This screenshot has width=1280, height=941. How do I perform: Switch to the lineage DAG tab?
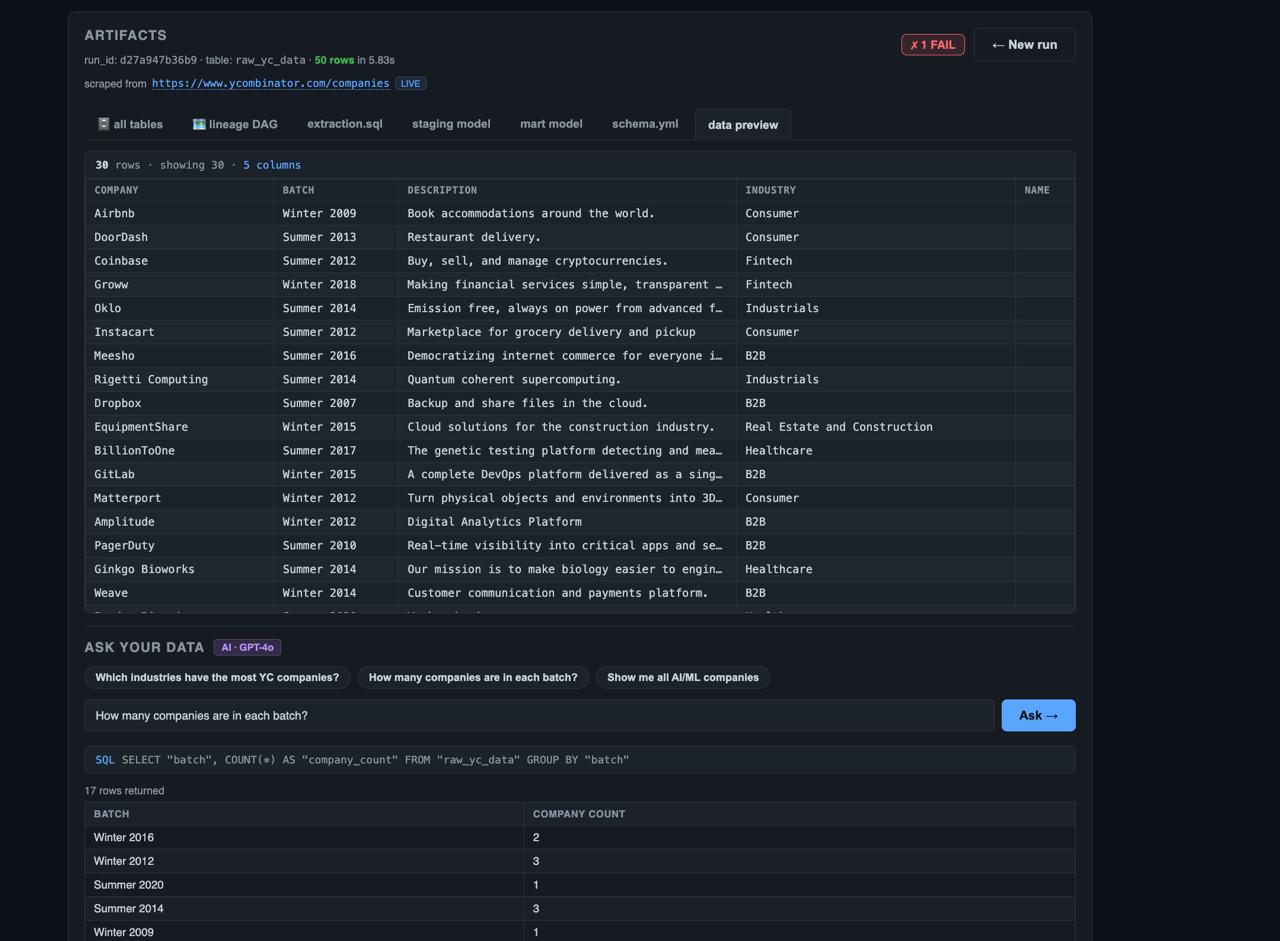235,124
